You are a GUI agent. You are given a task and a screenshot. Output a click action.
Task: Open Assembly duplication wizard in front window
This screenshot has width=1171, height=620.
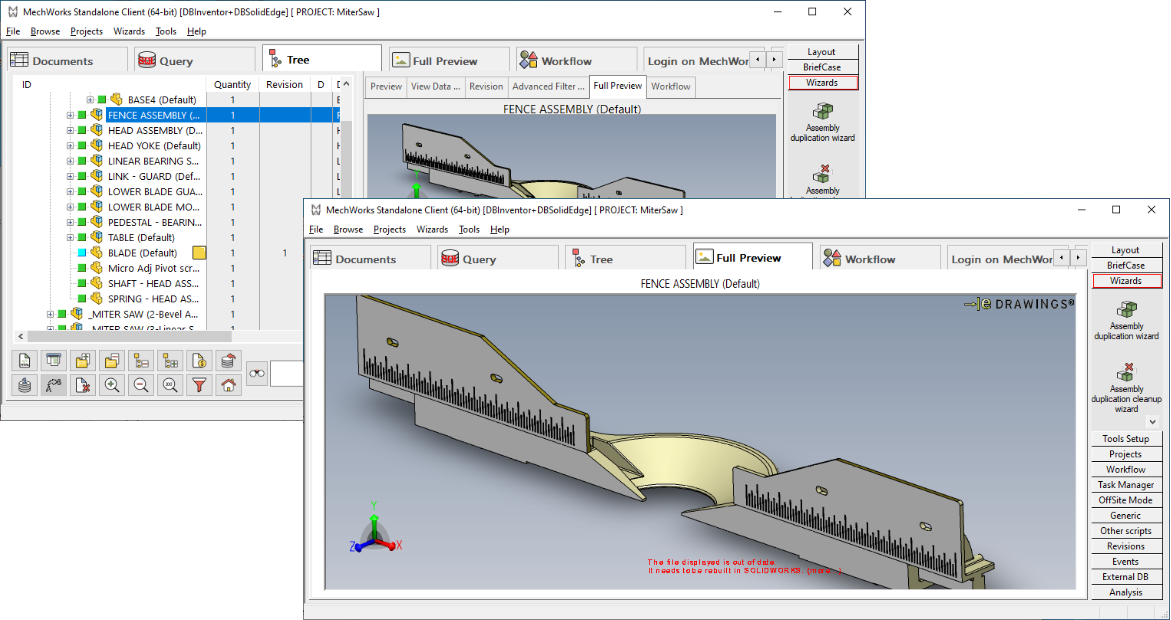click(1126, 321)
